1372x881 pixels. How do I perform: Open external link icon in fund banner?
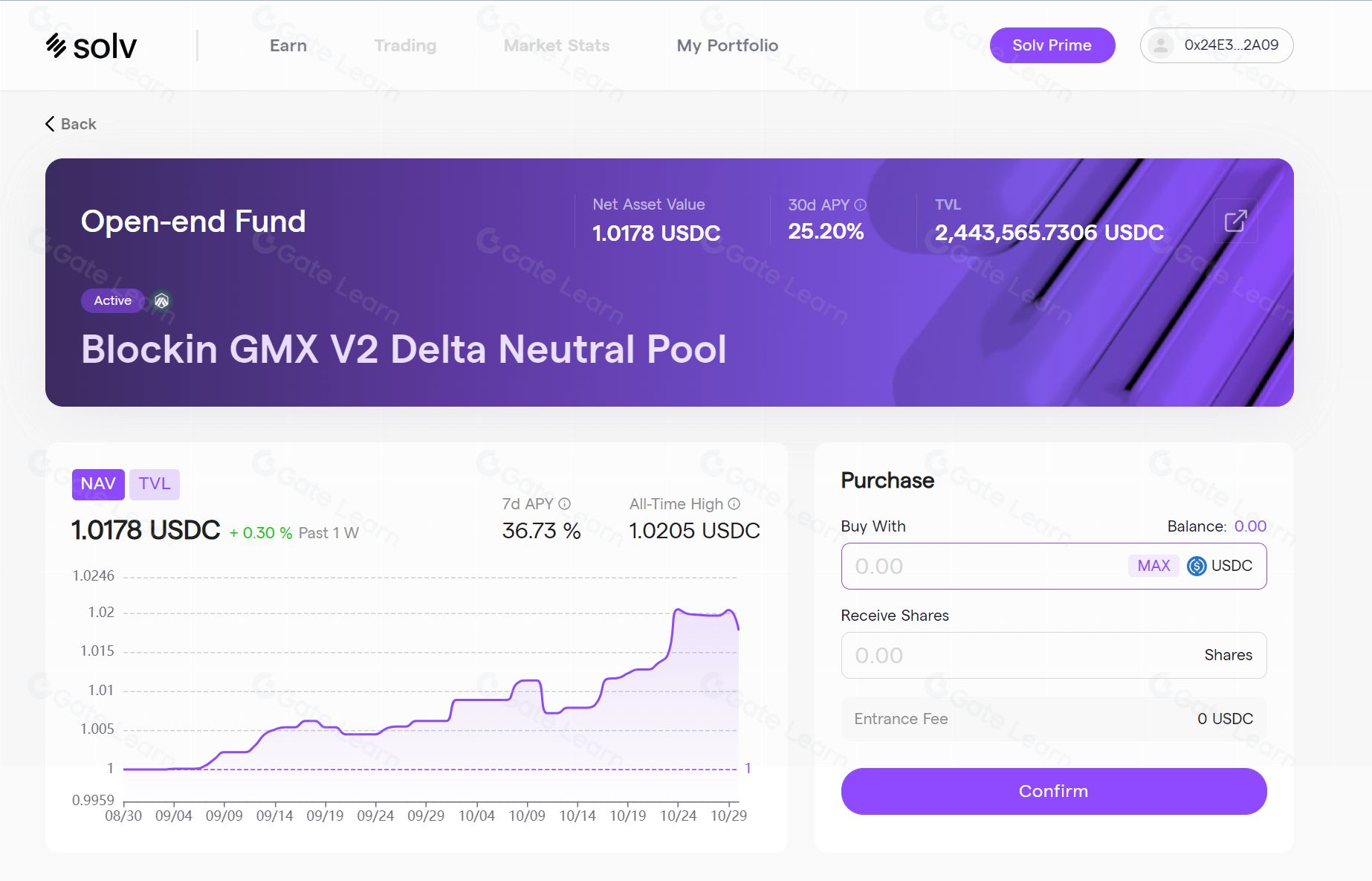tap(1235, 221)
